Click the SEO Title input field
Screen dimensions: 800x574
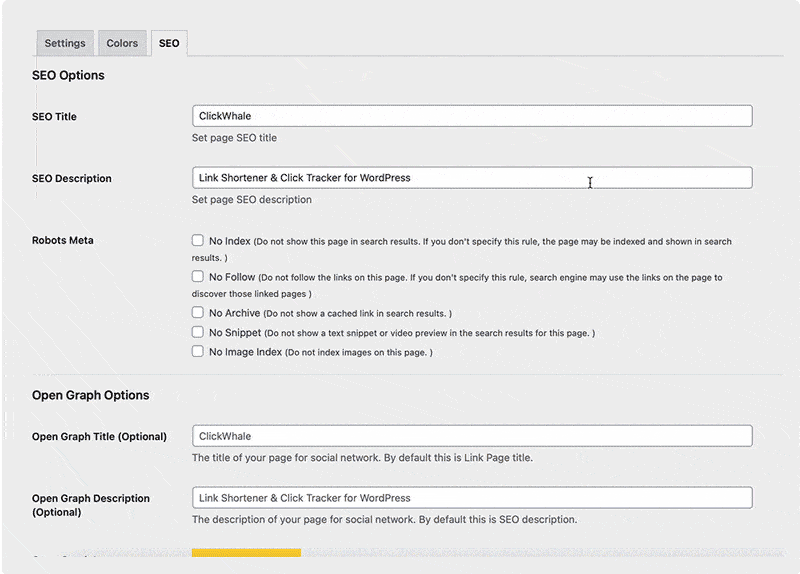click(472, 116)
